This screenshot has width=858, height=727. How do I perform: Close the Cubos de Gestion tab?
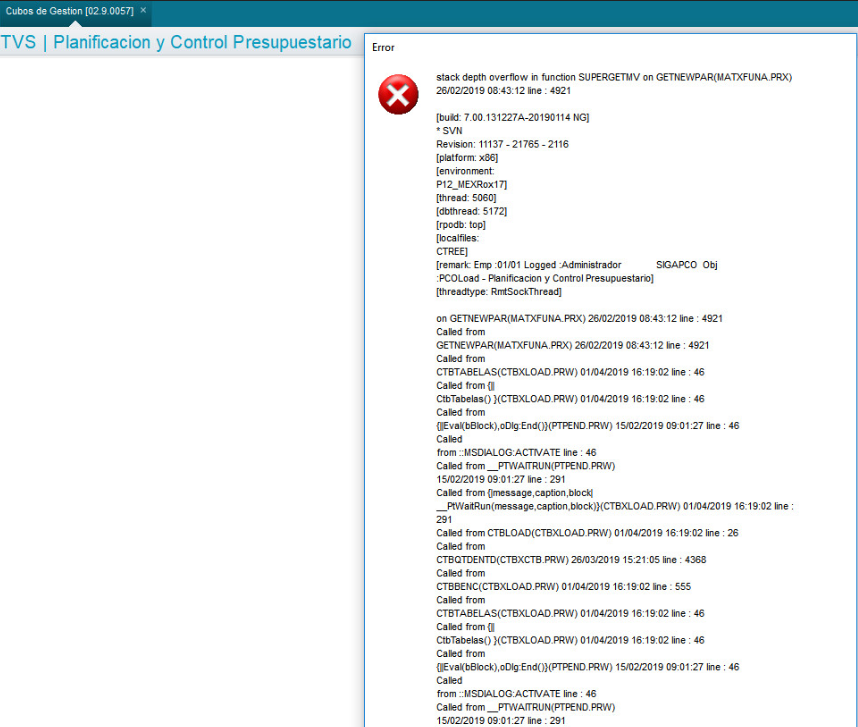point(143,10)
